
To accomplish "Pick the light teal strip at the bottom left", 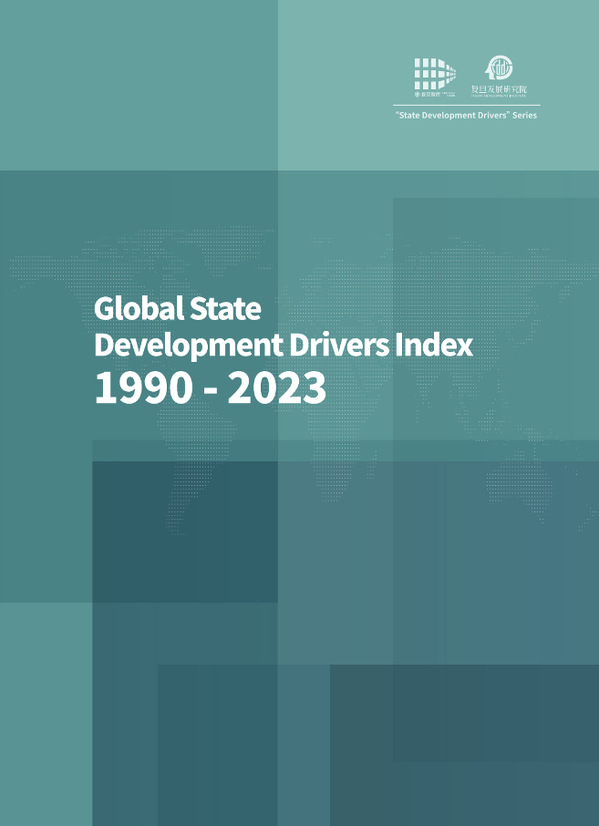I will 46,714.
